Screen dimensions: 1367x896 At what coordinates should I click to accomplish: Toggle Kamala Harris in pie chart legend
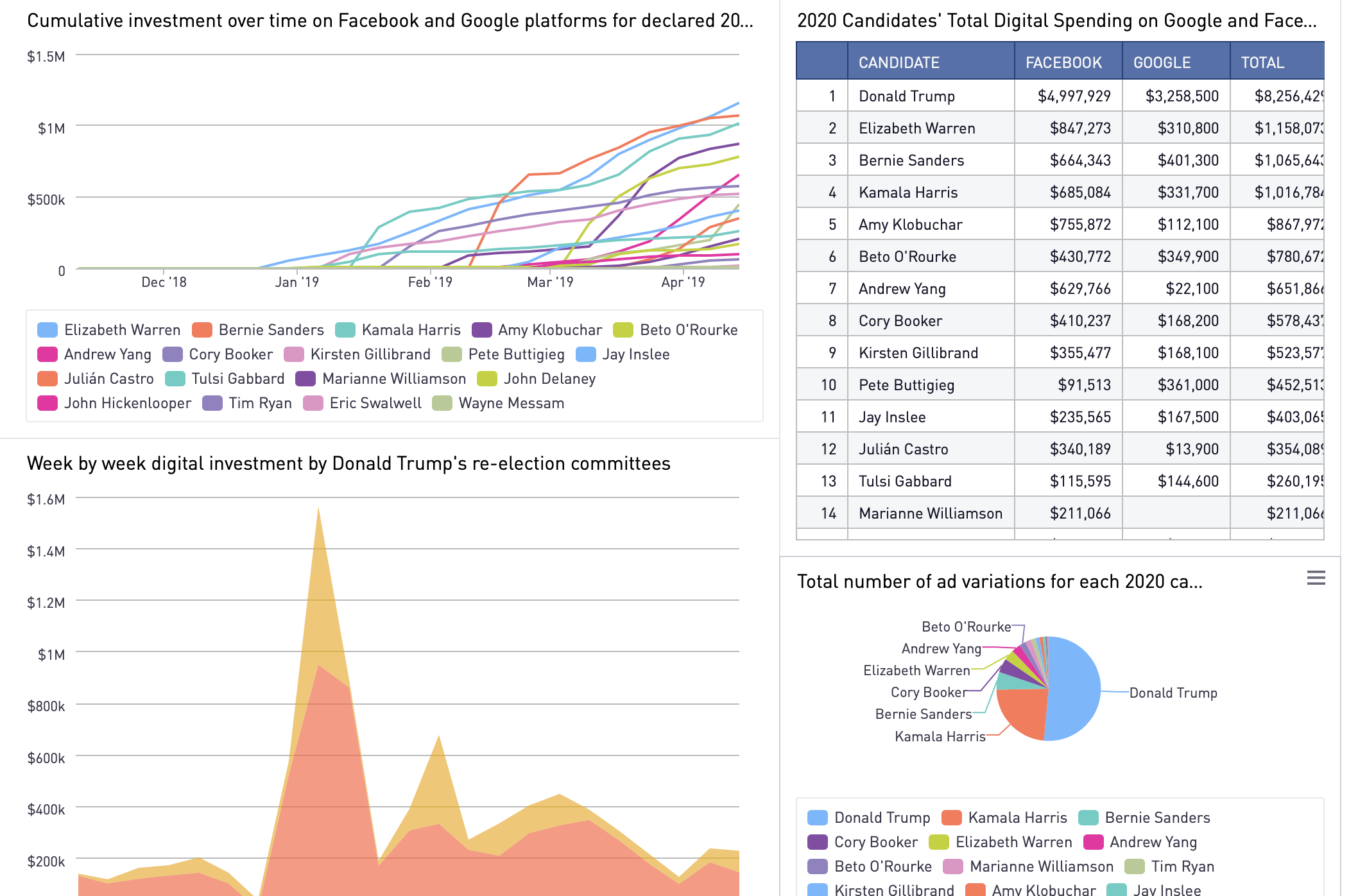tap(1004, 818)
